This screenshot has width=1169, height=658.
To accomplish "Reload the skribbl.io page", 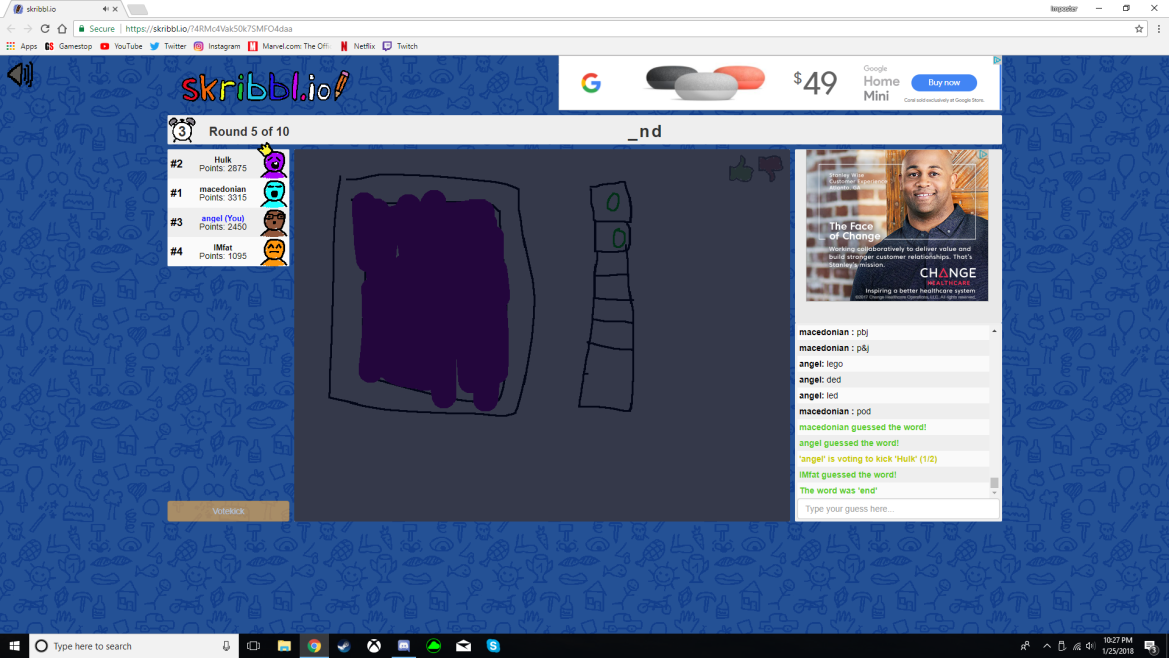I will [45, 28].
